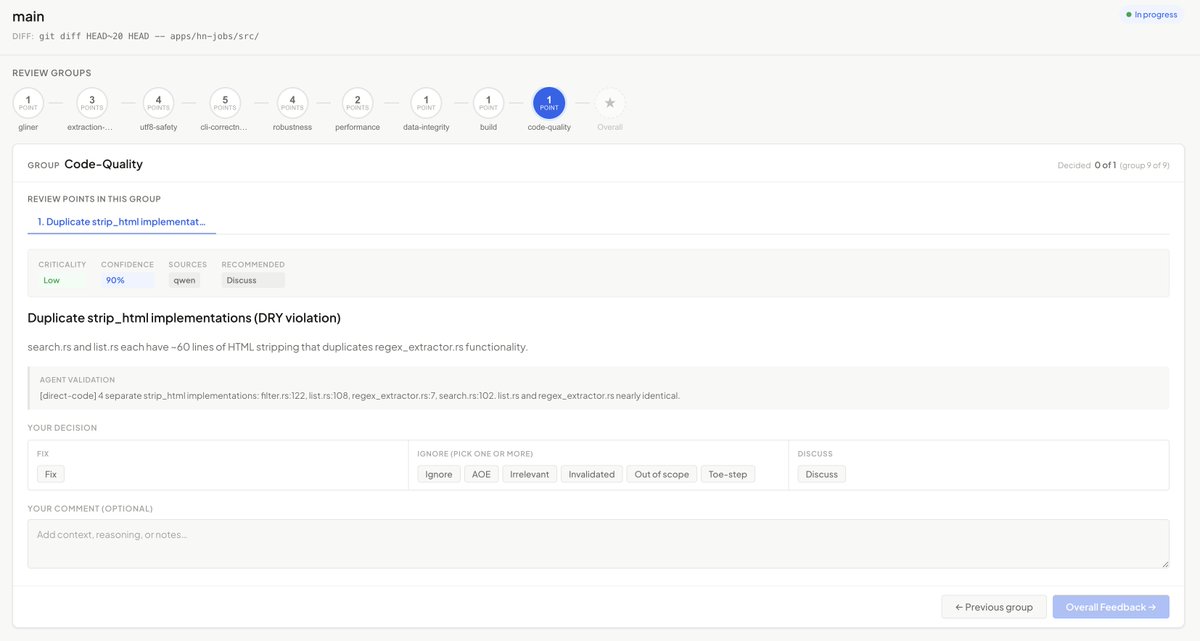Select the Toe-step ignore reason

[x=728, y=474]
